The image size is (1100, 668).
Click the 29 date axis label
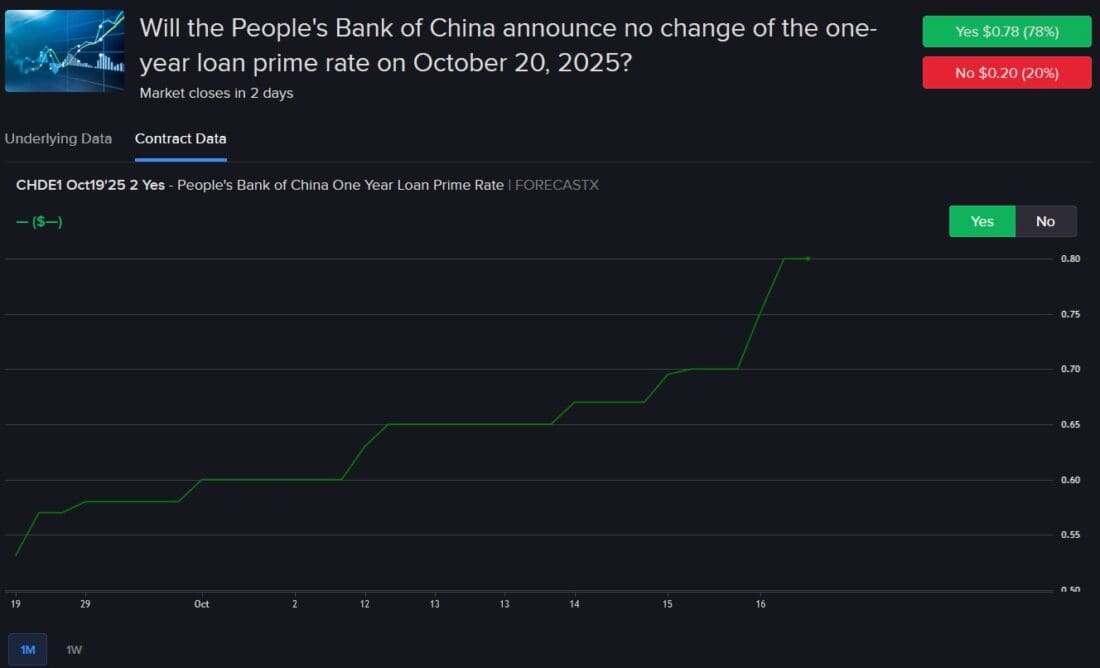pyautogui.click(x=85, y=604)
